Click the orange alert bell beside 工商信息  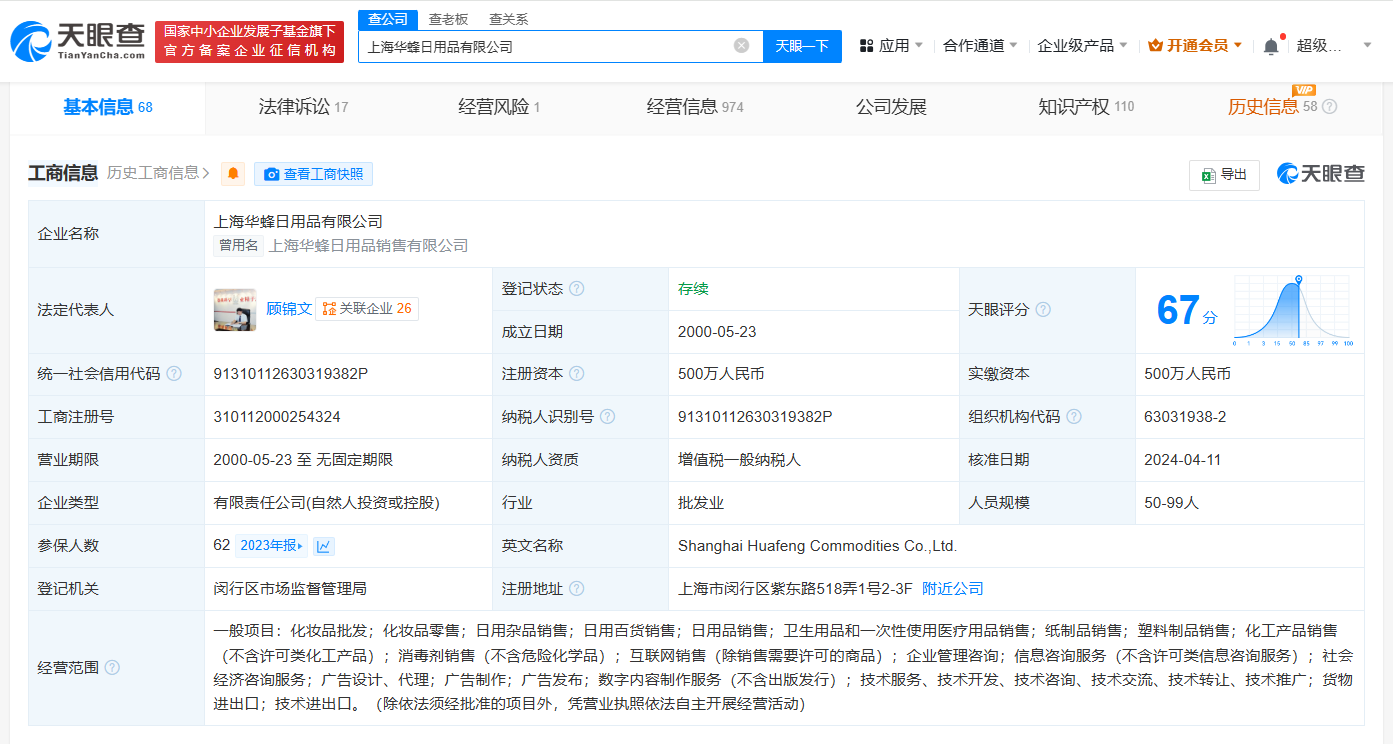tap(233, 174)
